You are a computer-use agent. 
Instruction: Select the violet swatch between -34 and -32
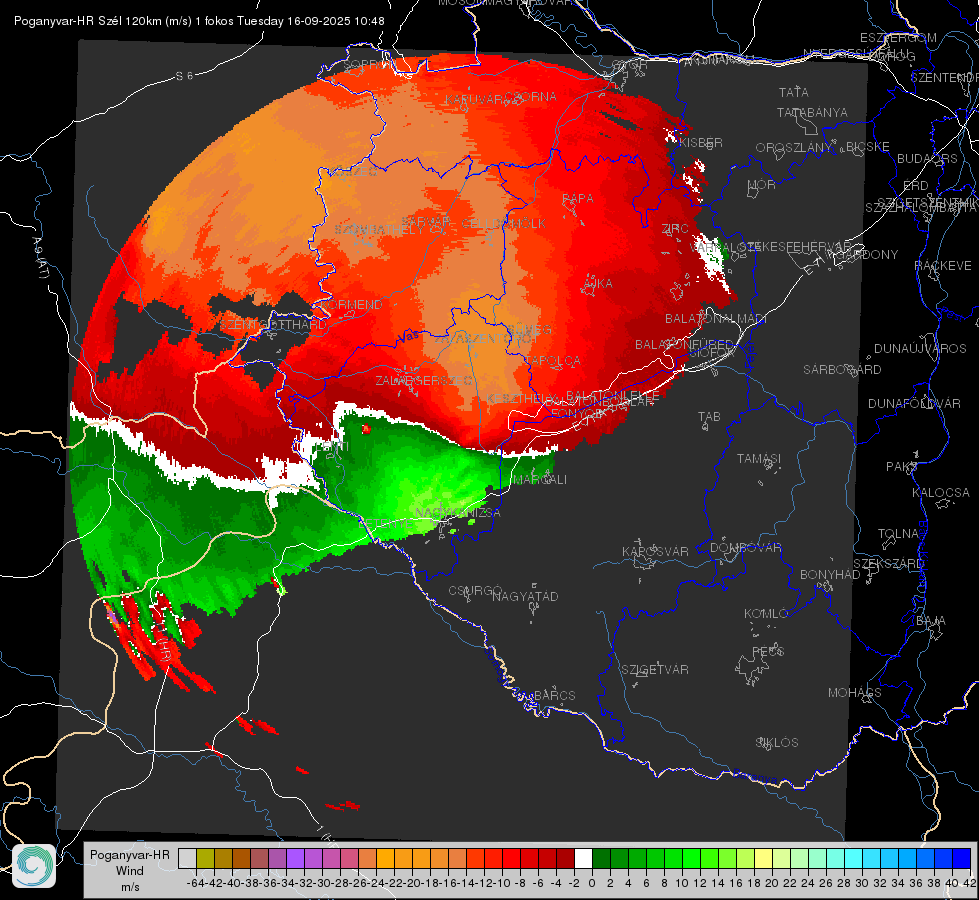[295, 858]
